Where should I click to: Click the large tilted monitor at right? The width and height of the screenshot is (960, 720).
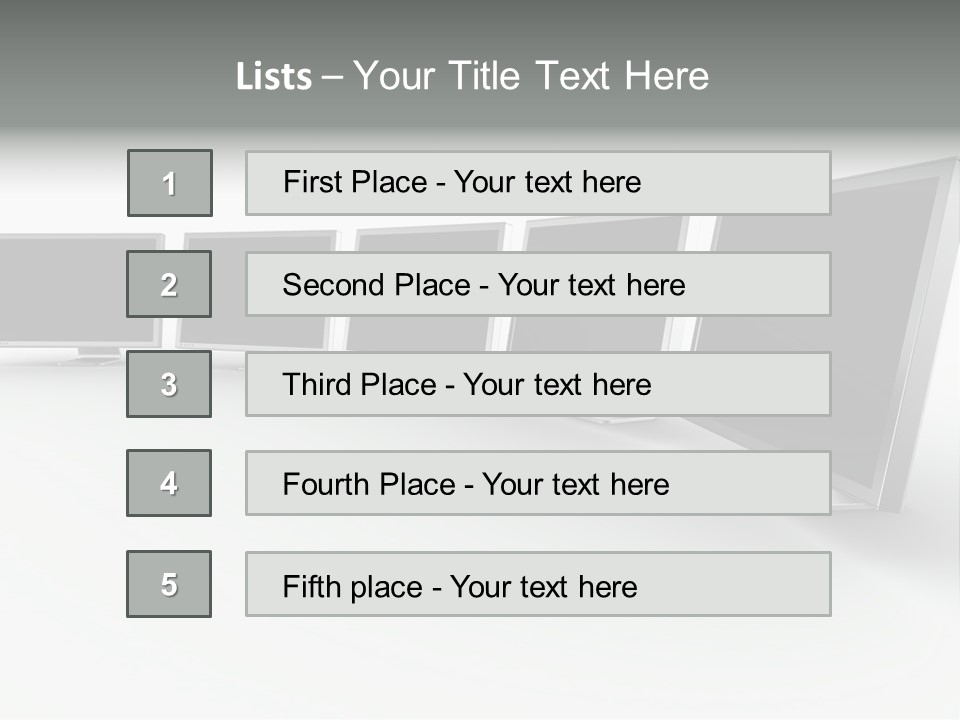point(890,330)
